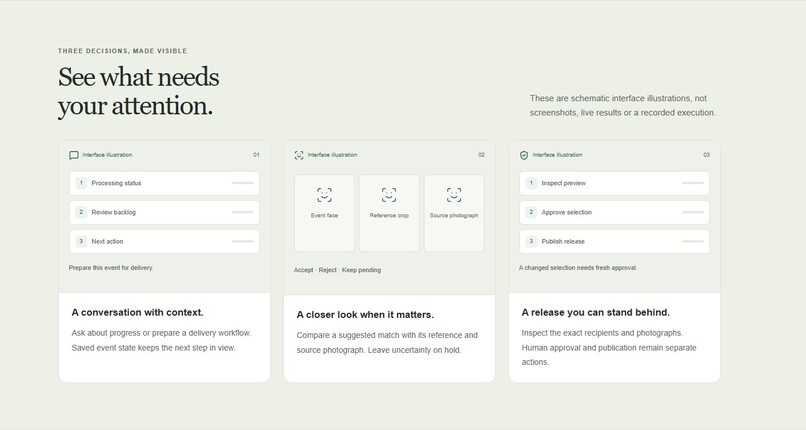806x430 pixels.
Task: Click the number 1 badge beside Processing status
Action: pyautogui.click(x=81, y=183)
